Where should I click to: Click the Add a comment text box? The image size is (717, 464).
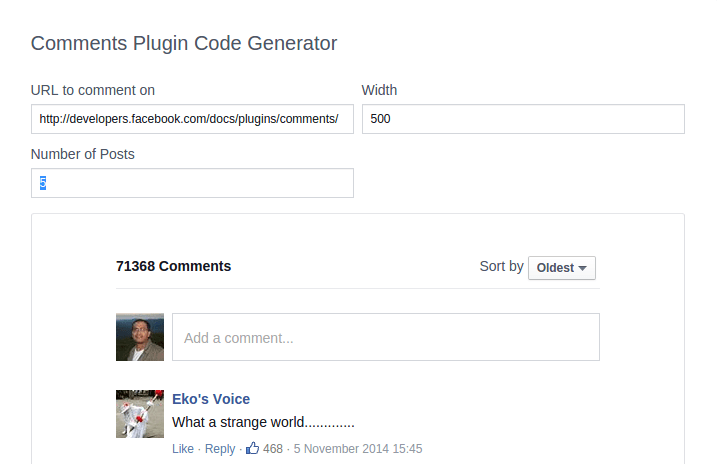point(385,337)
